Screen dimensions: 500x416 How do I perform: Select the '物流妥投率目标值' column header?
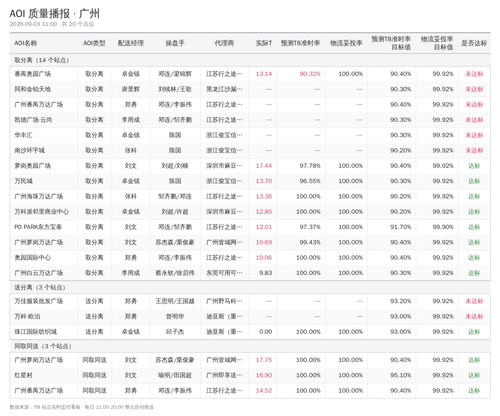coord(437,43)
